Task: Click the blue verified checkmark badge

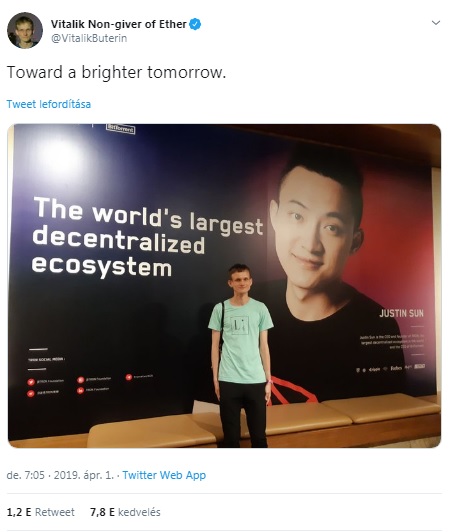Action: (195, 24)
